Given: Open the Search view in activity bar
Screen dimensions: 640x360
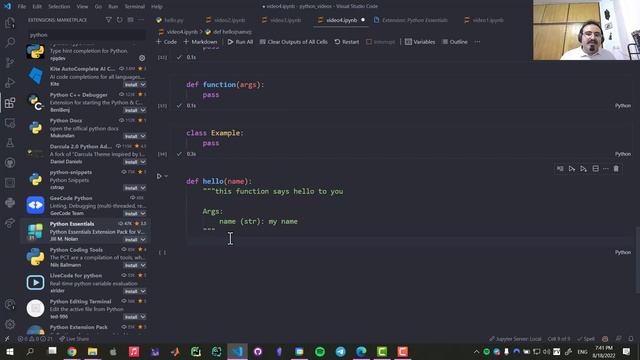Looking at the screenshot, I should (10, 42).
